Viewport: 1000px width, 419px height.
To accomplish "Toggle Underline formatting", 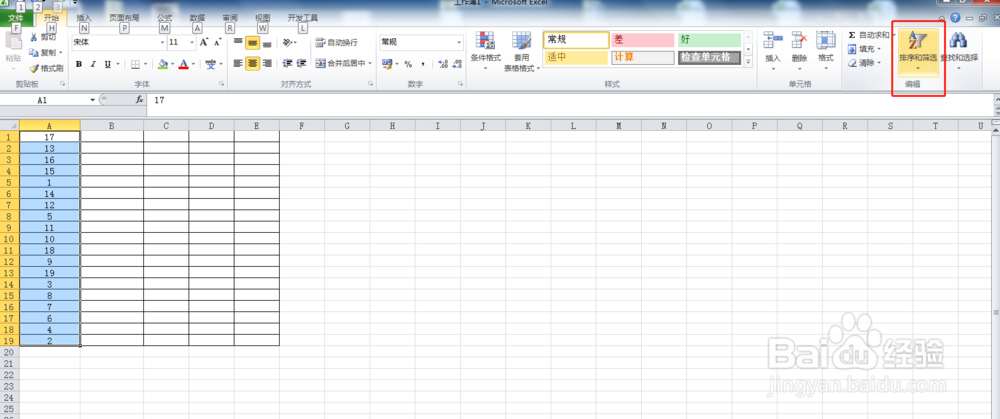I will click(x=107, y=64).
